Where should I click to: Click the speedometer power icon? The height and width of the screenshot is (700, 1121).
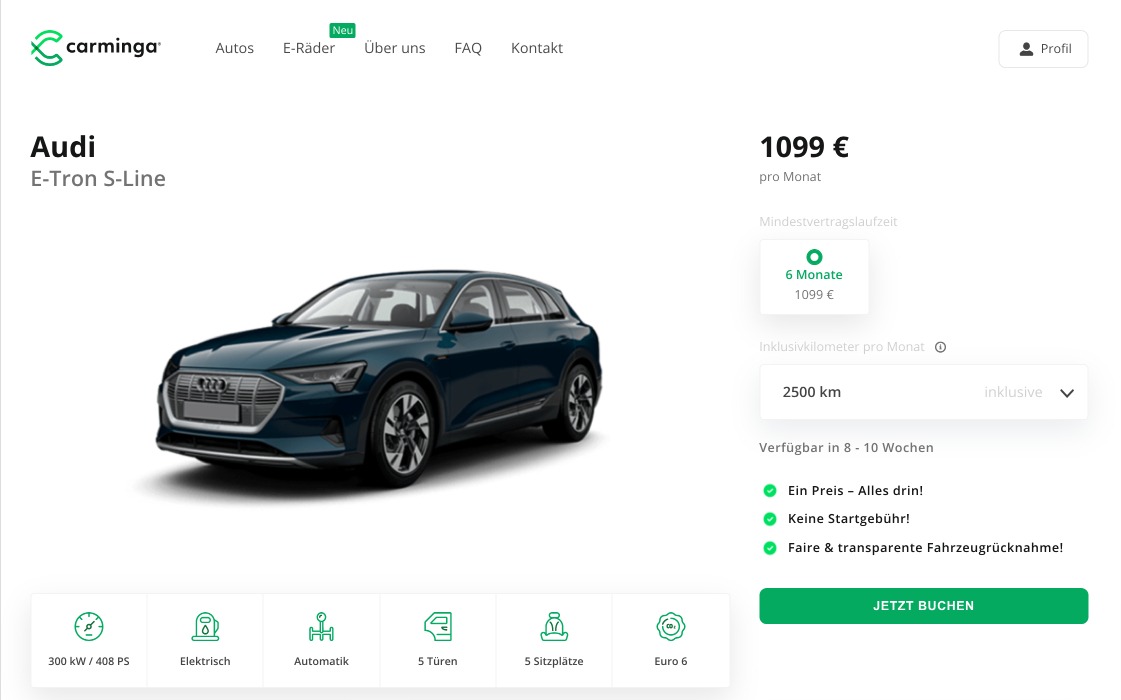coord(89,626)
